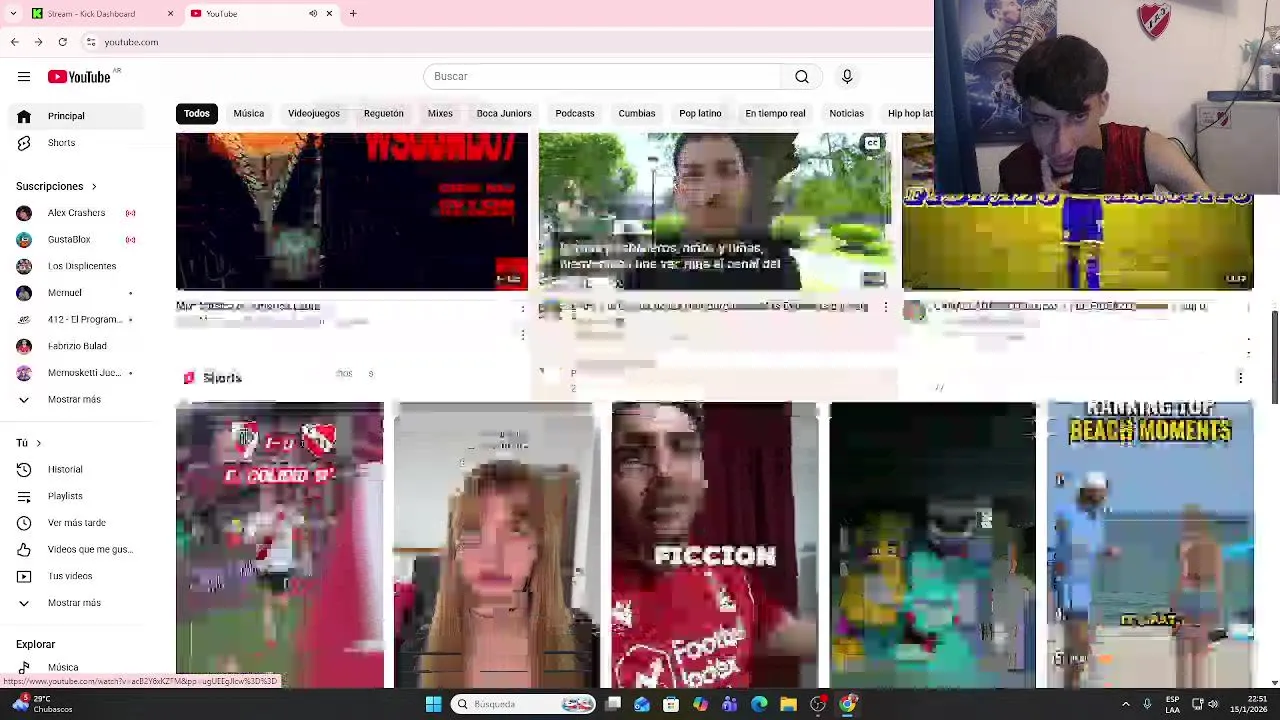Open a new browser tab
This screenshot has width=1280, height=720.
point(353,14)
